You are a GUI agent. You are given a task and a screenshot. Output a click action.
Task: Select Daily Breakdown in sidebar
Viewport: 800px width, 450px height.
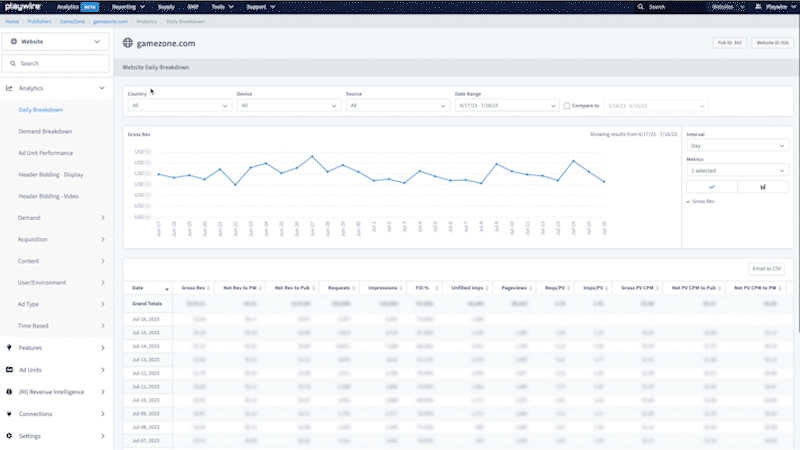(x=40, y=110)
